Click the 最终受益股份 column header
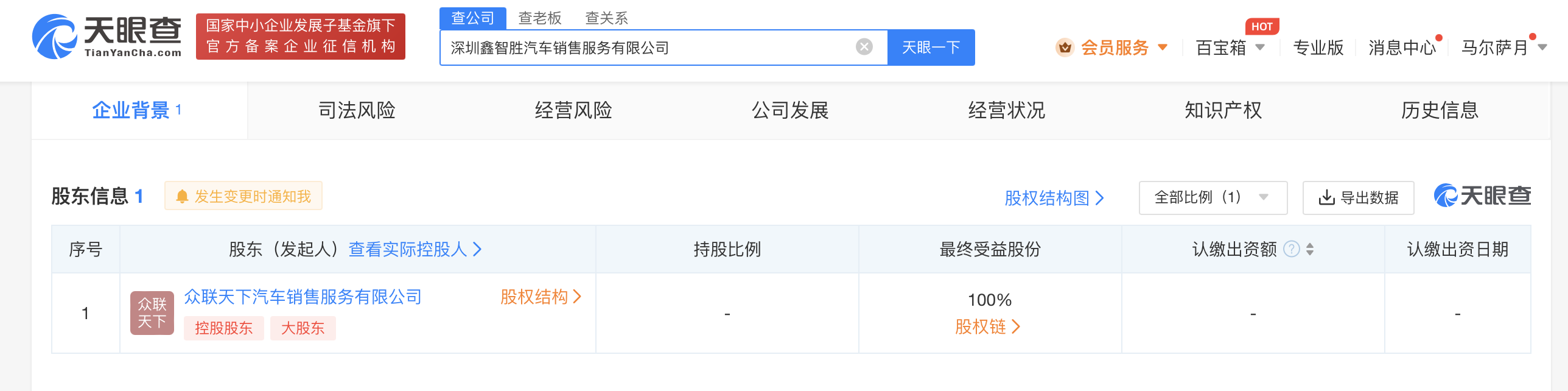 (x=990, y=249)
